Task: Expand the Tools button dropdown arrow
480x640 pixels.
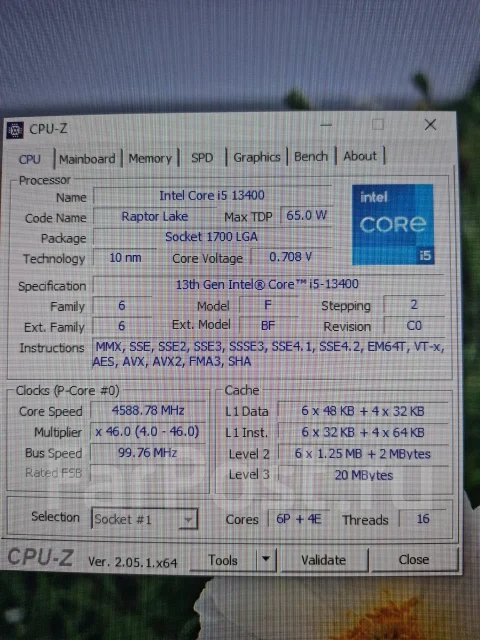Action: (x=266, y=558)
